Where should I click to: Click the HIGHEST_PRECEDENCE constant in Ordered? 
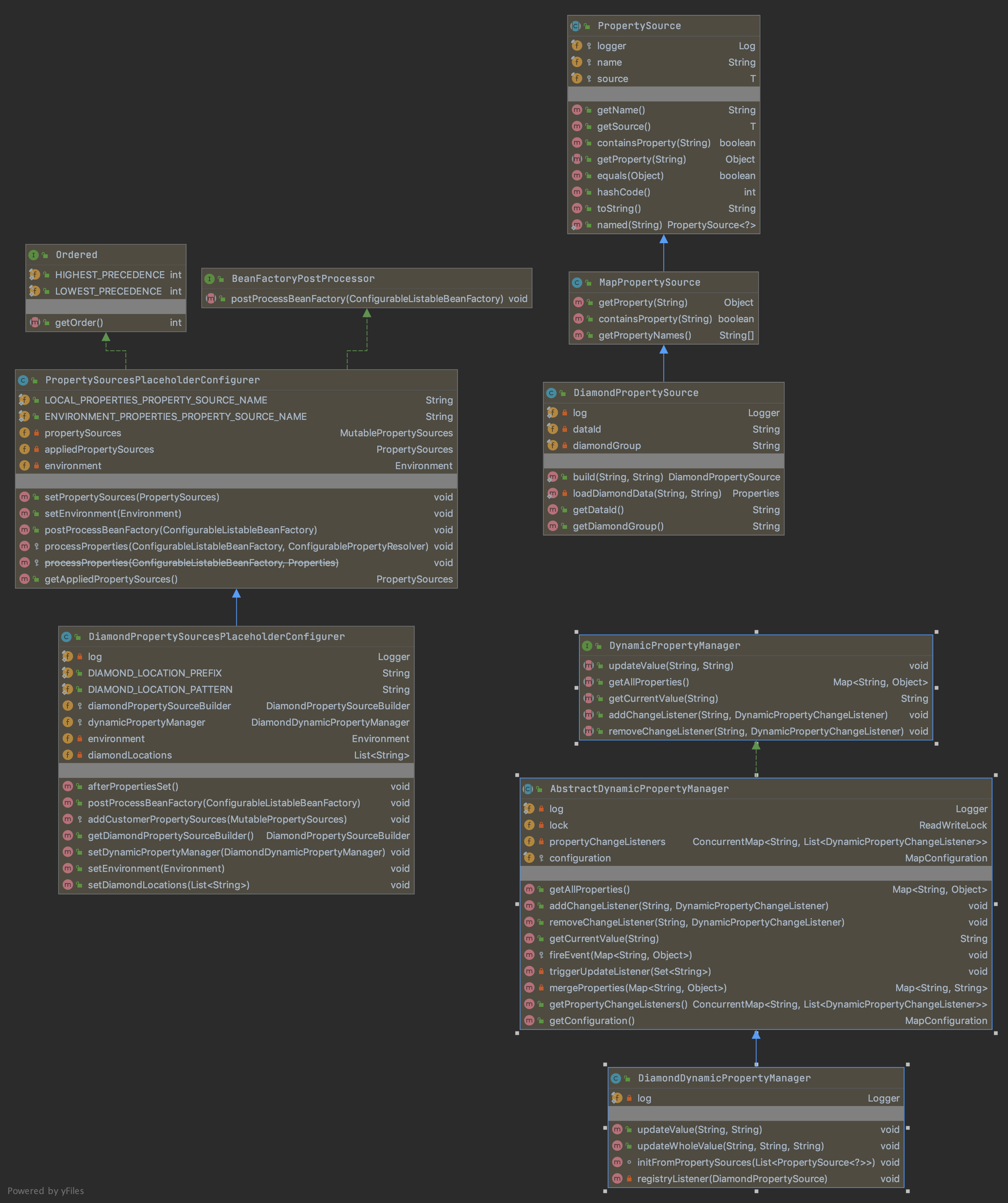click(x=109, y=275)
